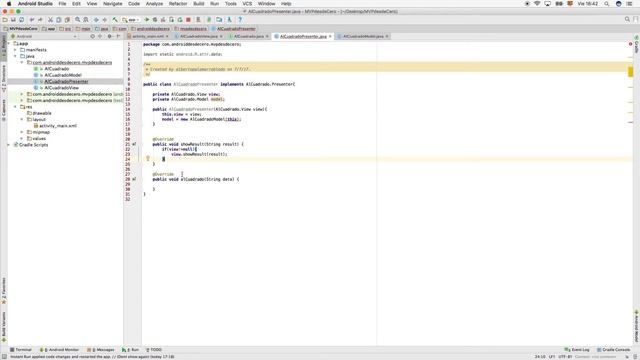Select the drawable folder

pos(42,113)
